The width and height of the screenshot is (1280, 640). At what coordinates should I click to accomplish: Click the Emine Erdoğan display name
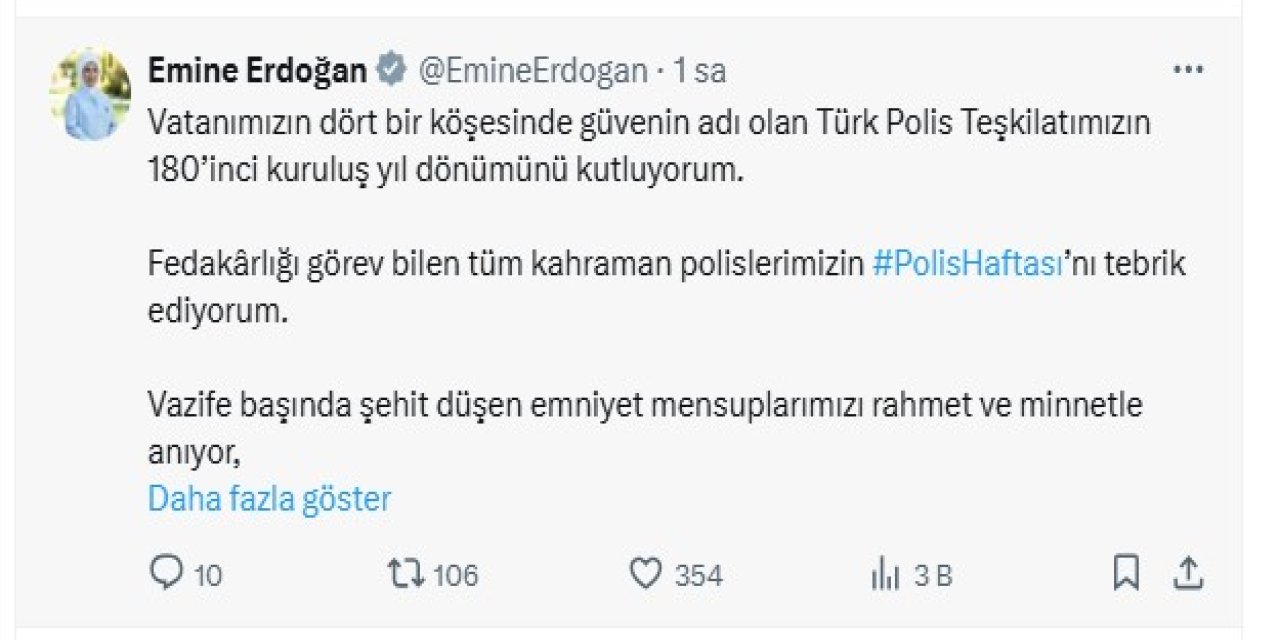point(258,70)
